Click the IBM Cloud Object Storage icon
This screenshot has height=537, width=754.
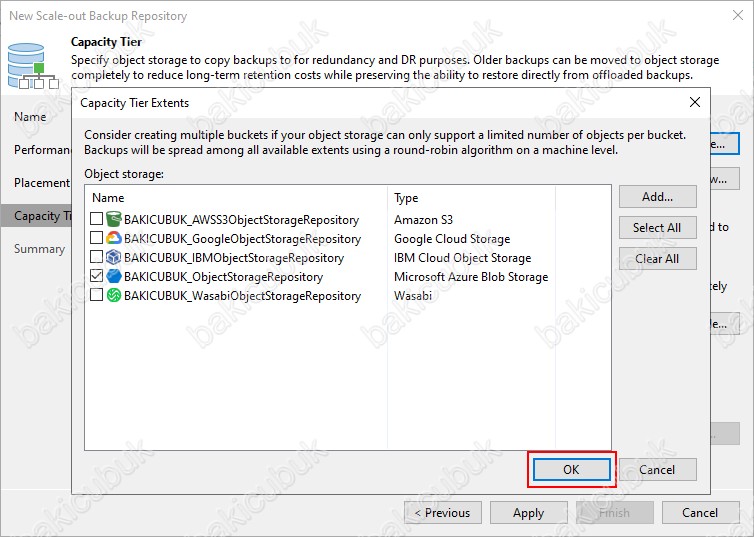113,257
